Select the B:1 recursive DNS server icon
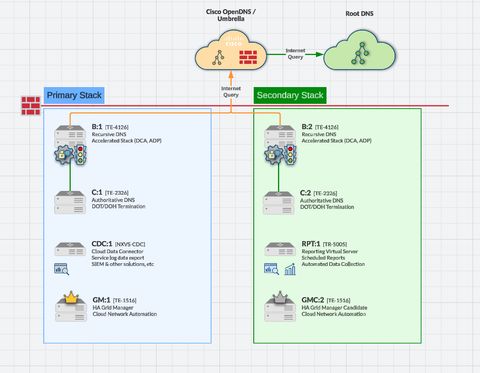The width and height of the screenshot is (480, 373). coord(70,135)
